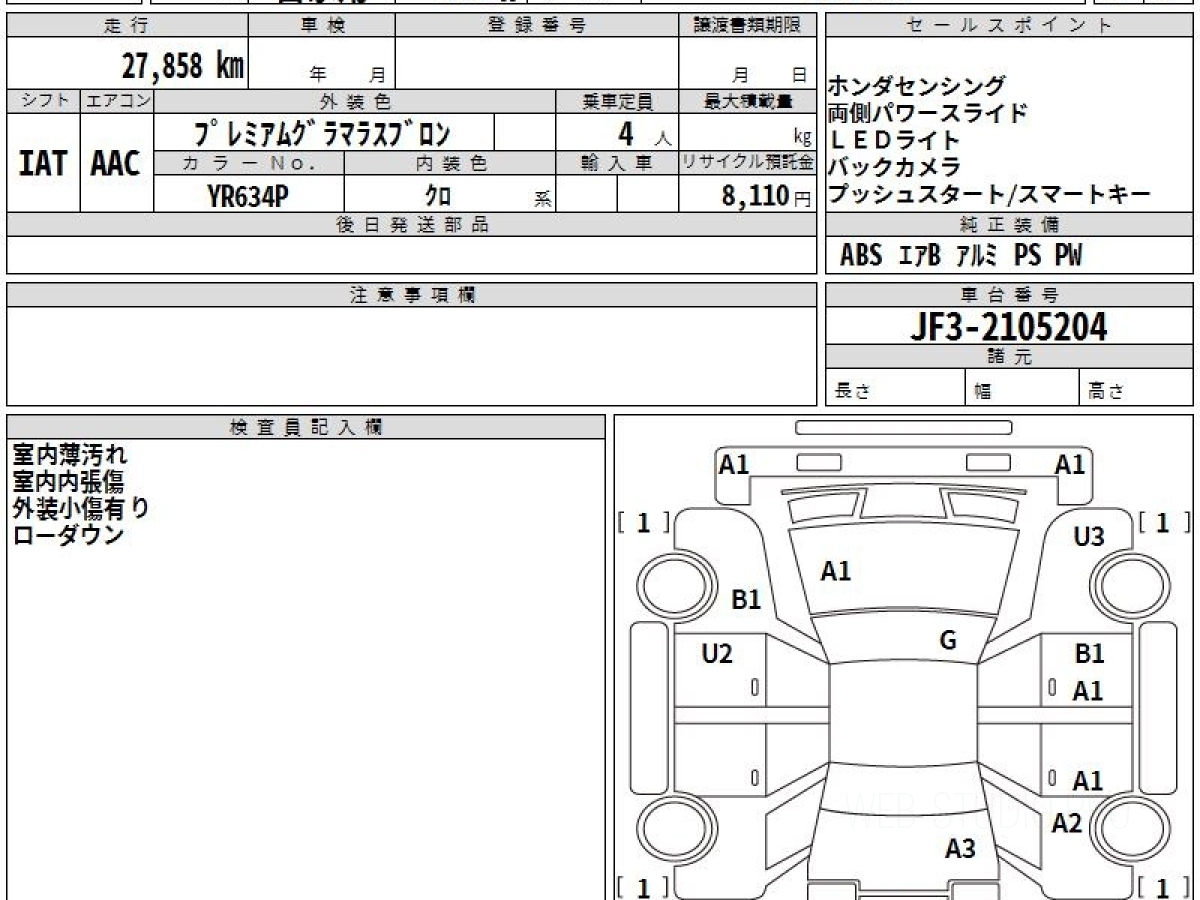
Task: Select the PW equipment label
Action: [1068, 256]
